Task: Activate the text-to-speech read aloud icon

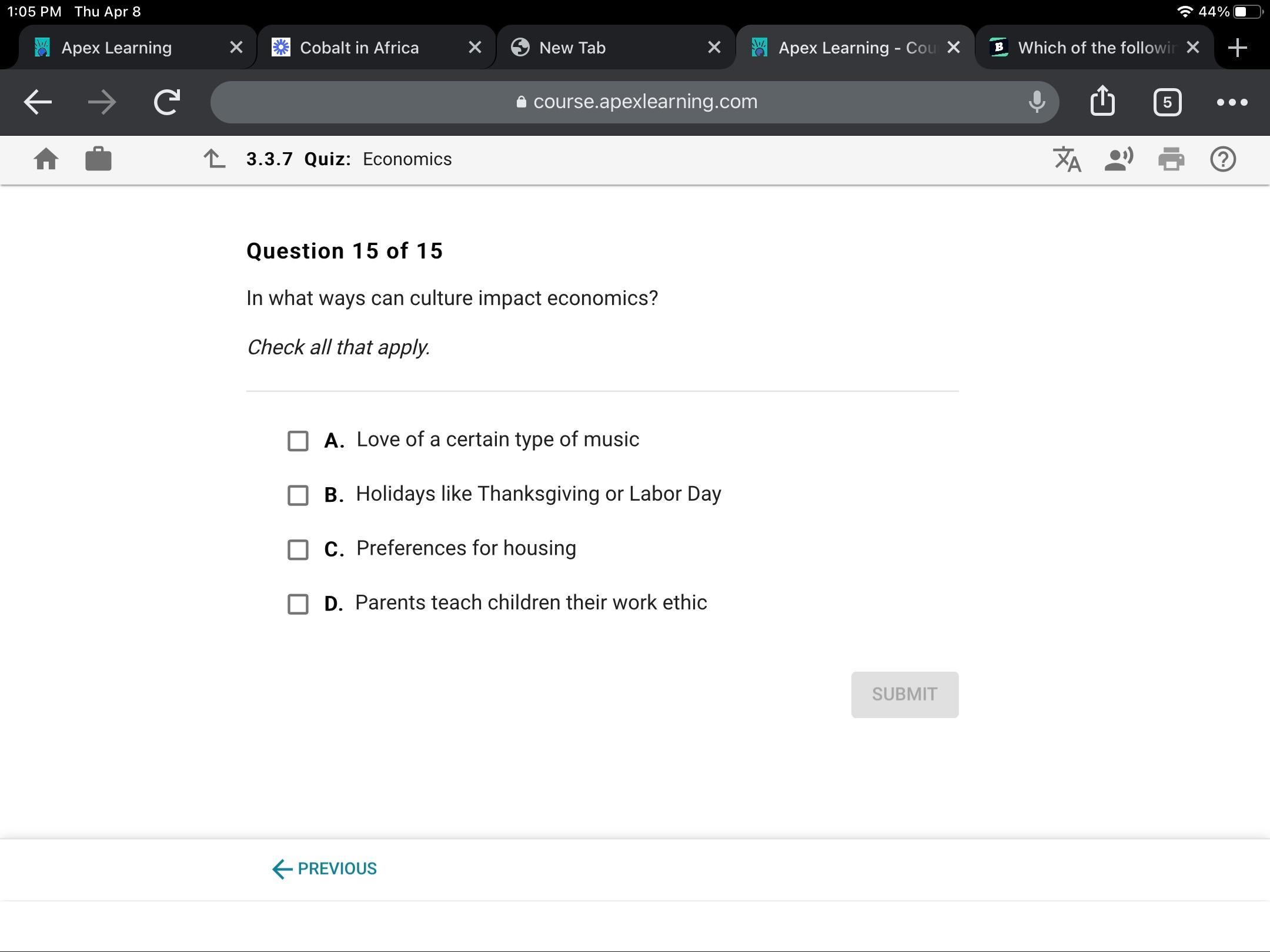Action: (1118, 159)
